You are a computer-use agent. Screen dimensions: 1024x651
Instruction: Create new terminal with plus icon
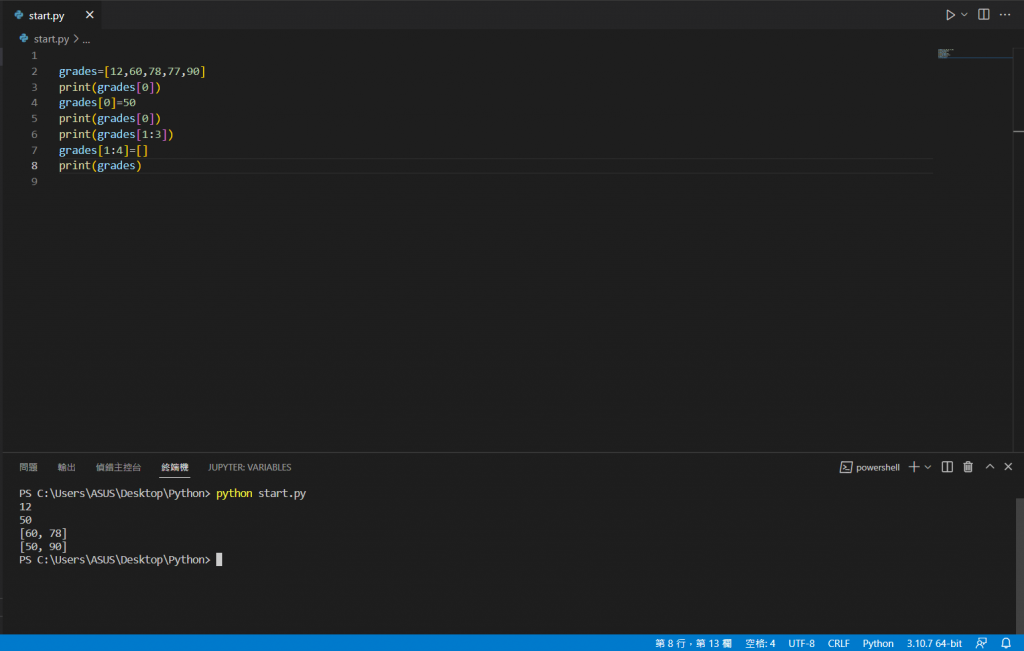[x=914, y=467]
